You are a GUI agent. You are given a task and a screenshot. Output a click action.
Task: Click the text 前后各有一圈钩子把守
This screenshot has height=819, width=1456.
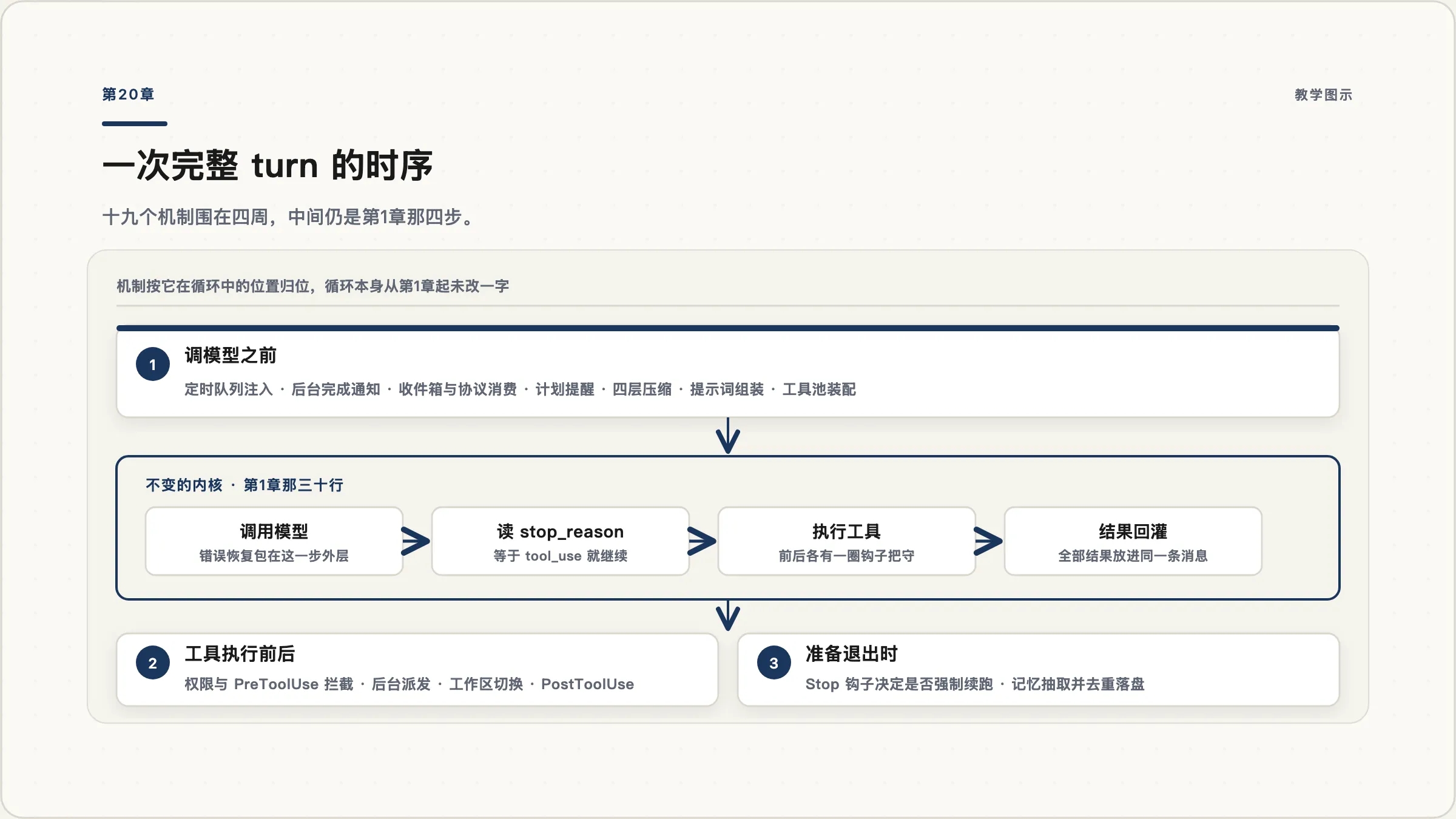click(x=847, y=556)
